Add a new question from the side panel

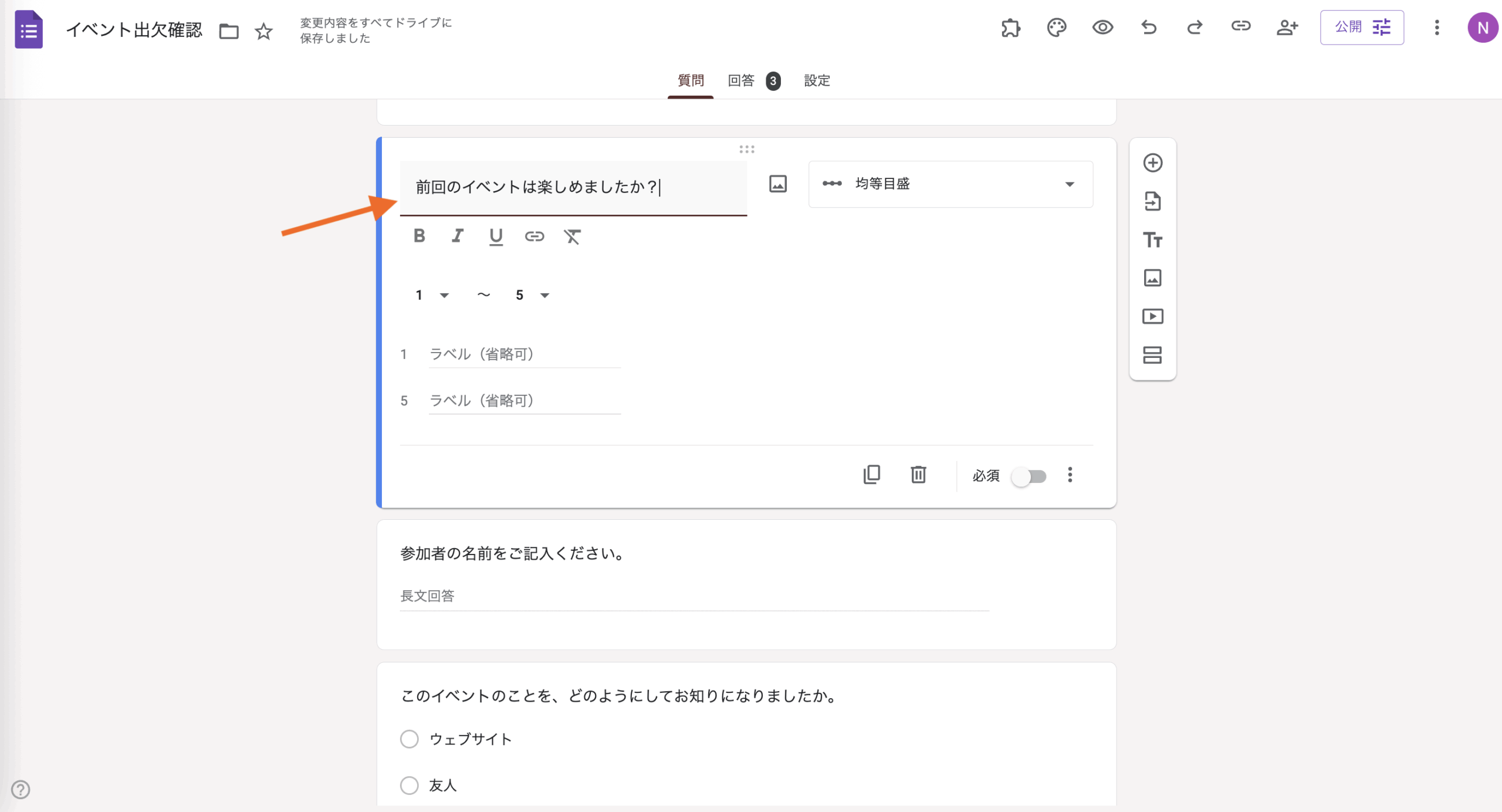(1152, 163)
